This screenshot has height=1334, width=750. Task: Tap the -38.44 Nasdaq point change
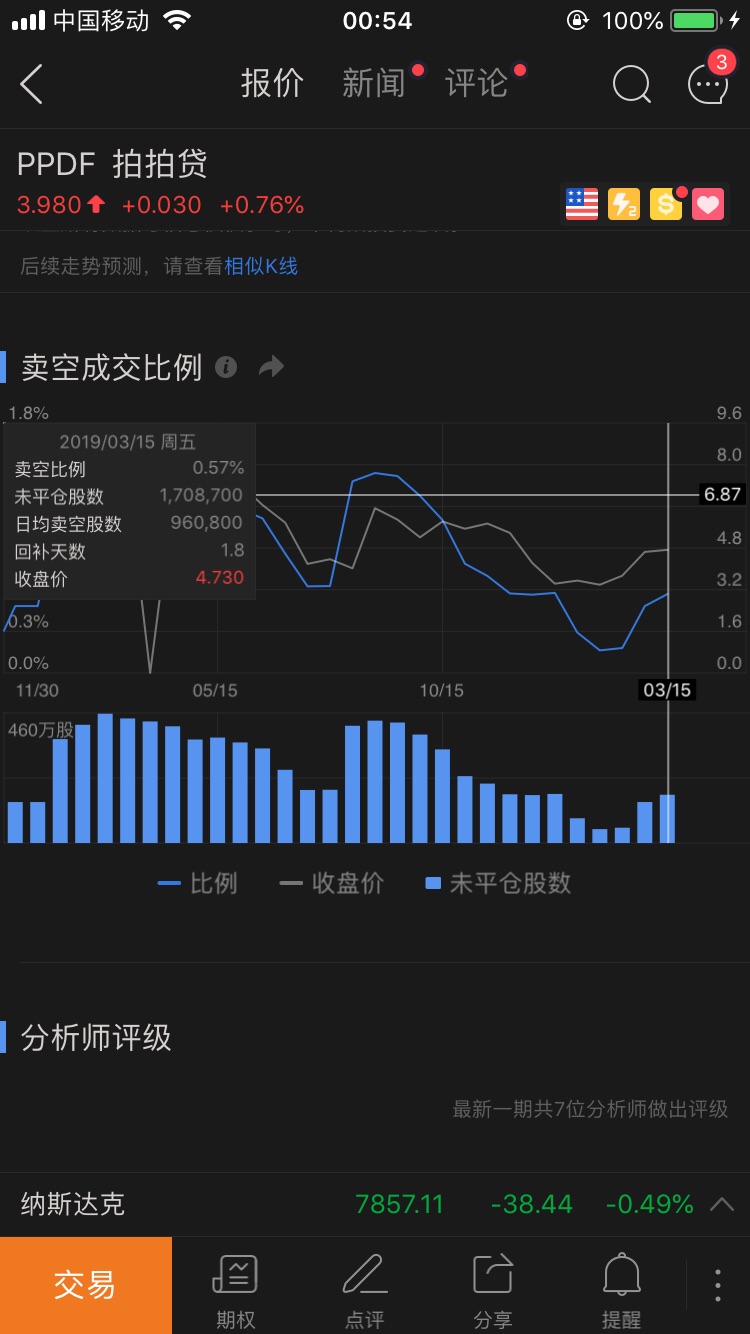click(x=531, y=1204)
